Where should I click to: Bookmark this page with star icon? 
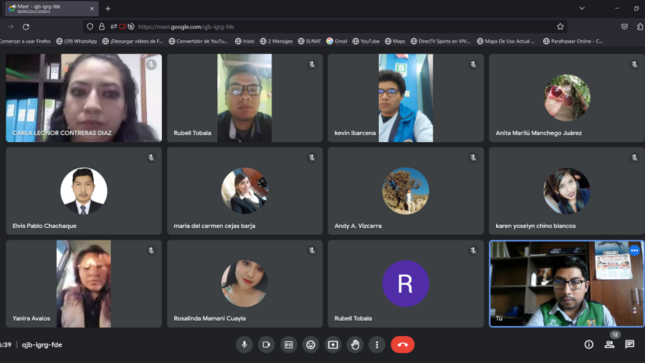click(x=560, y=27)
